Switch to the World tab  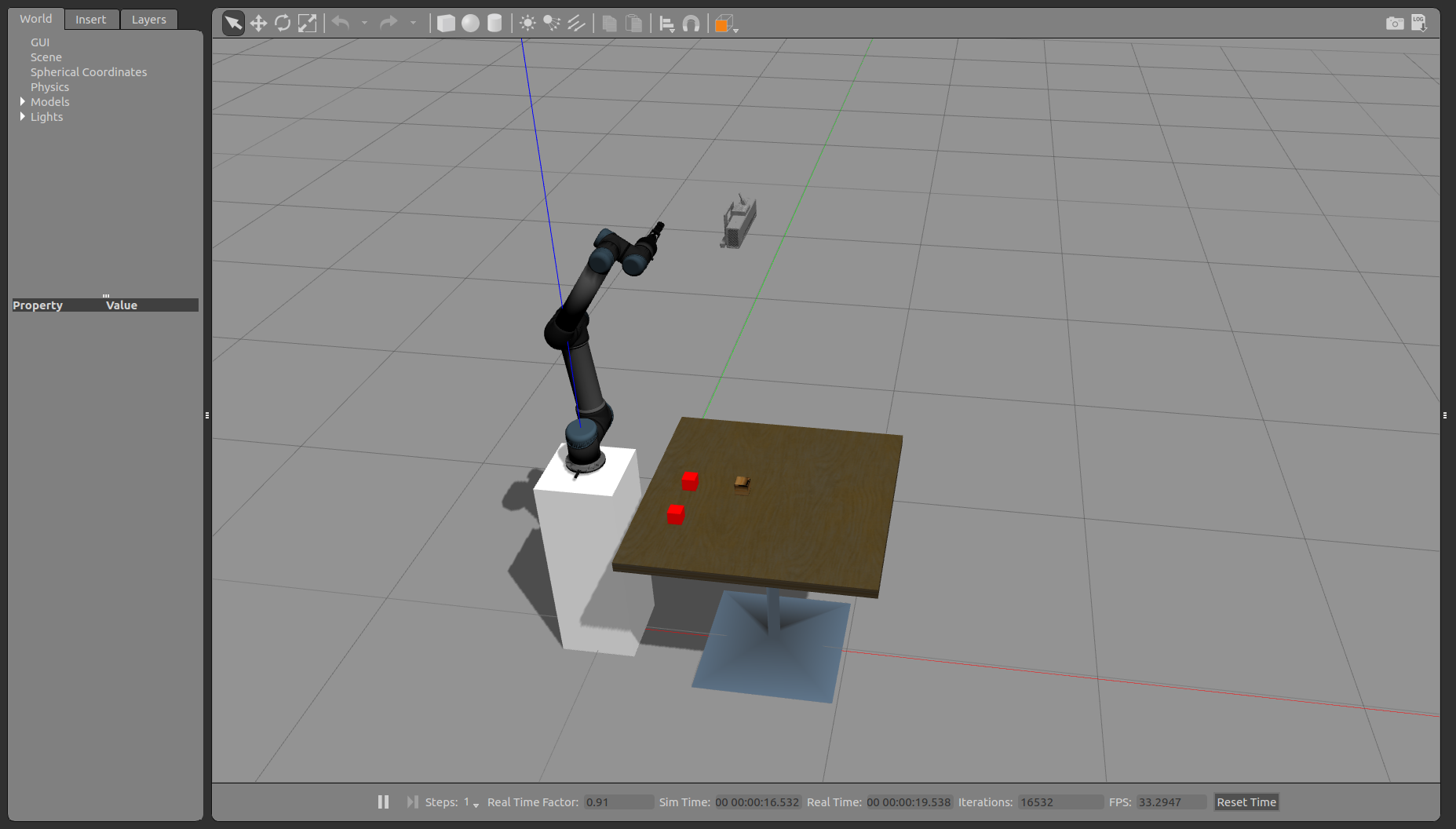pyautogui.click(x=36, y=19)
